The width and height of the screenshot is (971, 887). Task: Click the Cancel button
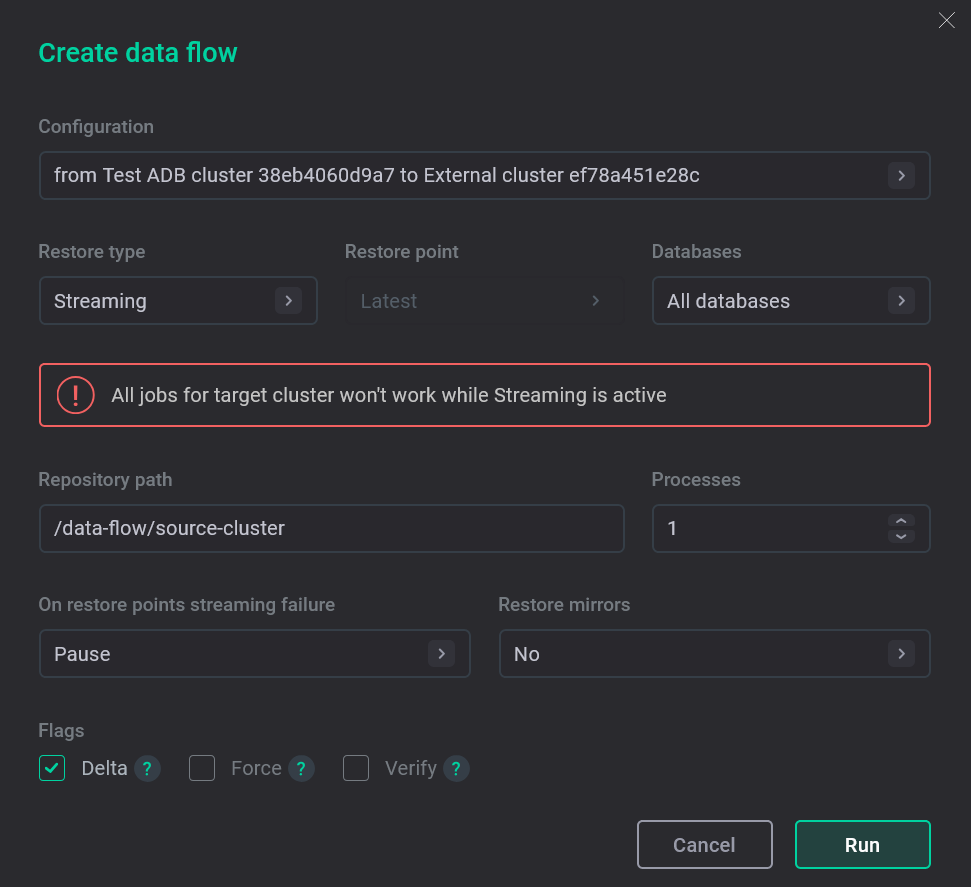point(704,844)
